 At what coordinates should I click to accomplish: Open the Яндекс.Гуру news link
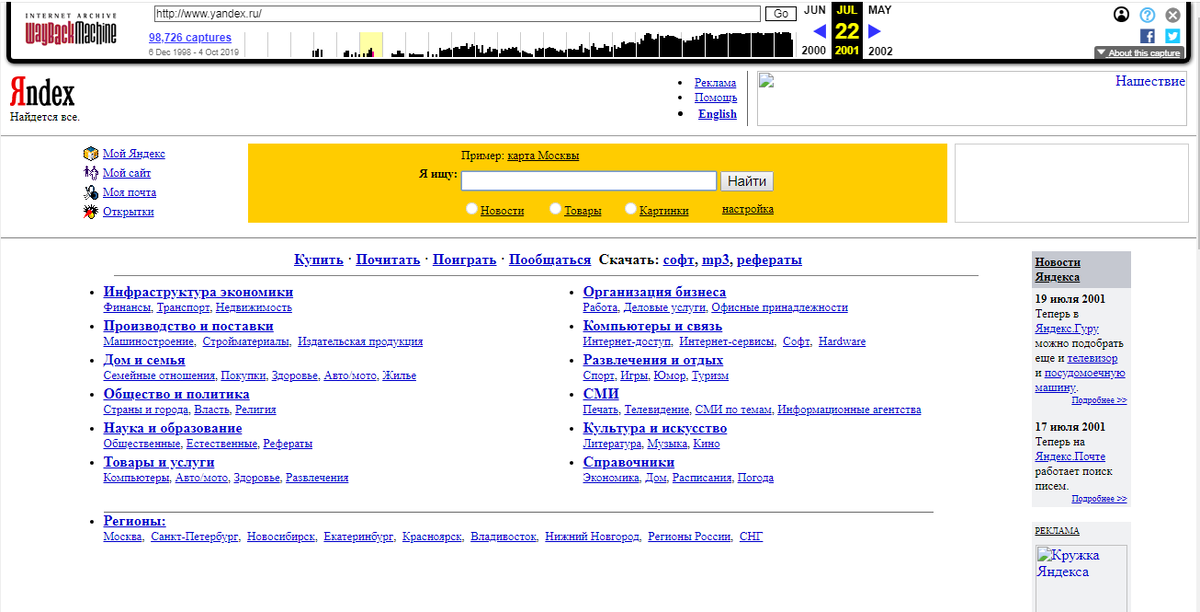pos(1066,328)
